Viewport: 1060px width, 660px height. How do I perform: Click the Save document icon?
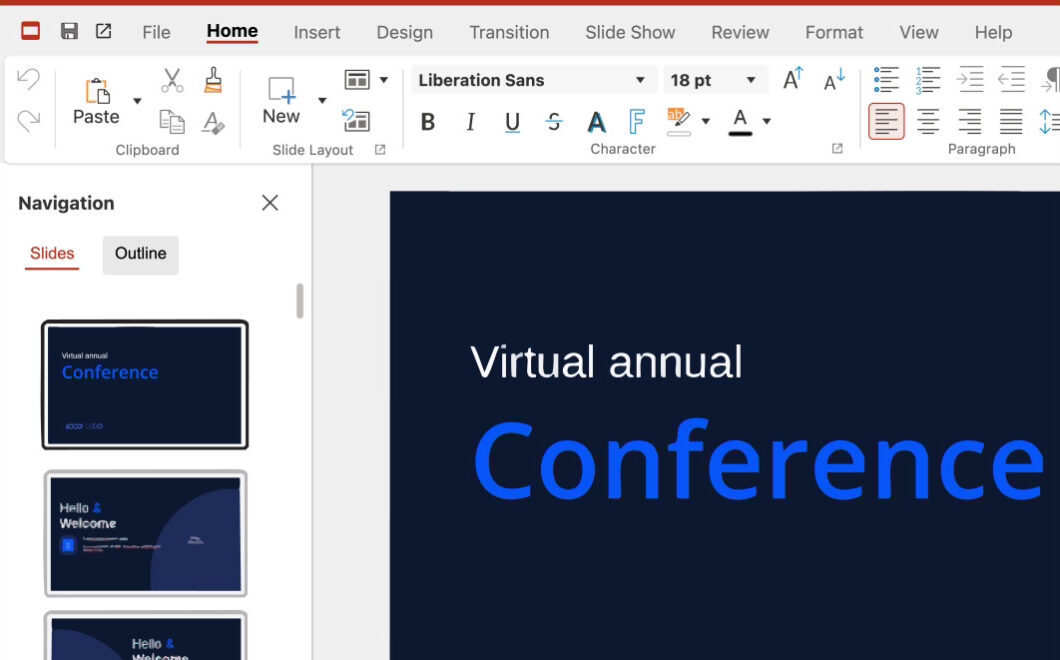pos(69,31)
